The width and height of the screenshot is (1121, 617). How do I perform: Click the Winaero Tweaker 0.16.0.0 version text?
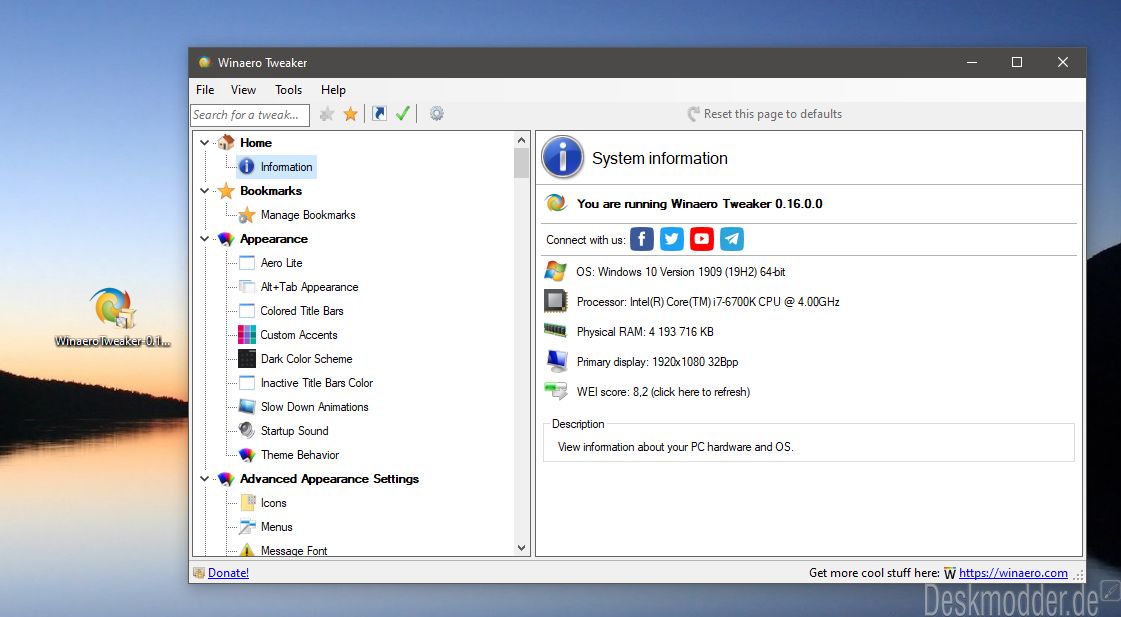(x=700, y=204)
